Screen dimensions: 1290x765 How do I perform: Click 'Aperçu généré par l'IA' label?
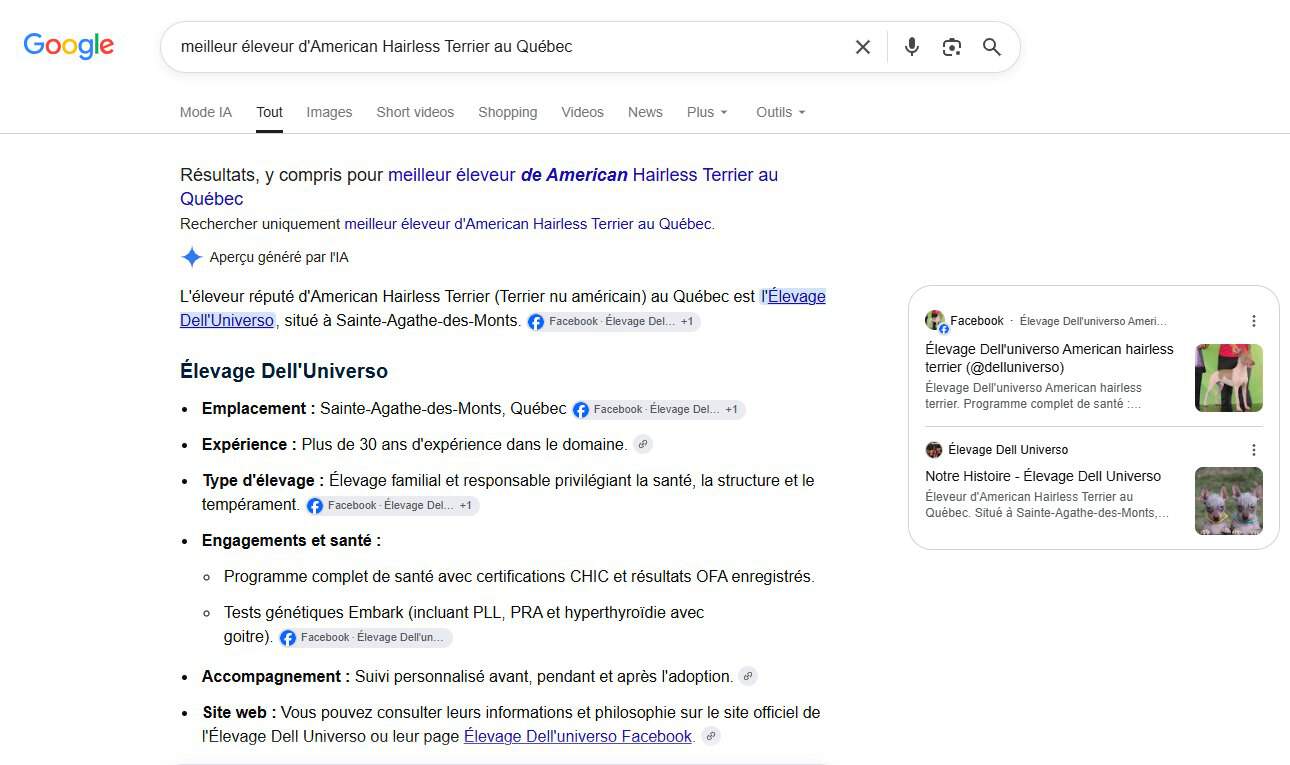(x=279, y=257)
